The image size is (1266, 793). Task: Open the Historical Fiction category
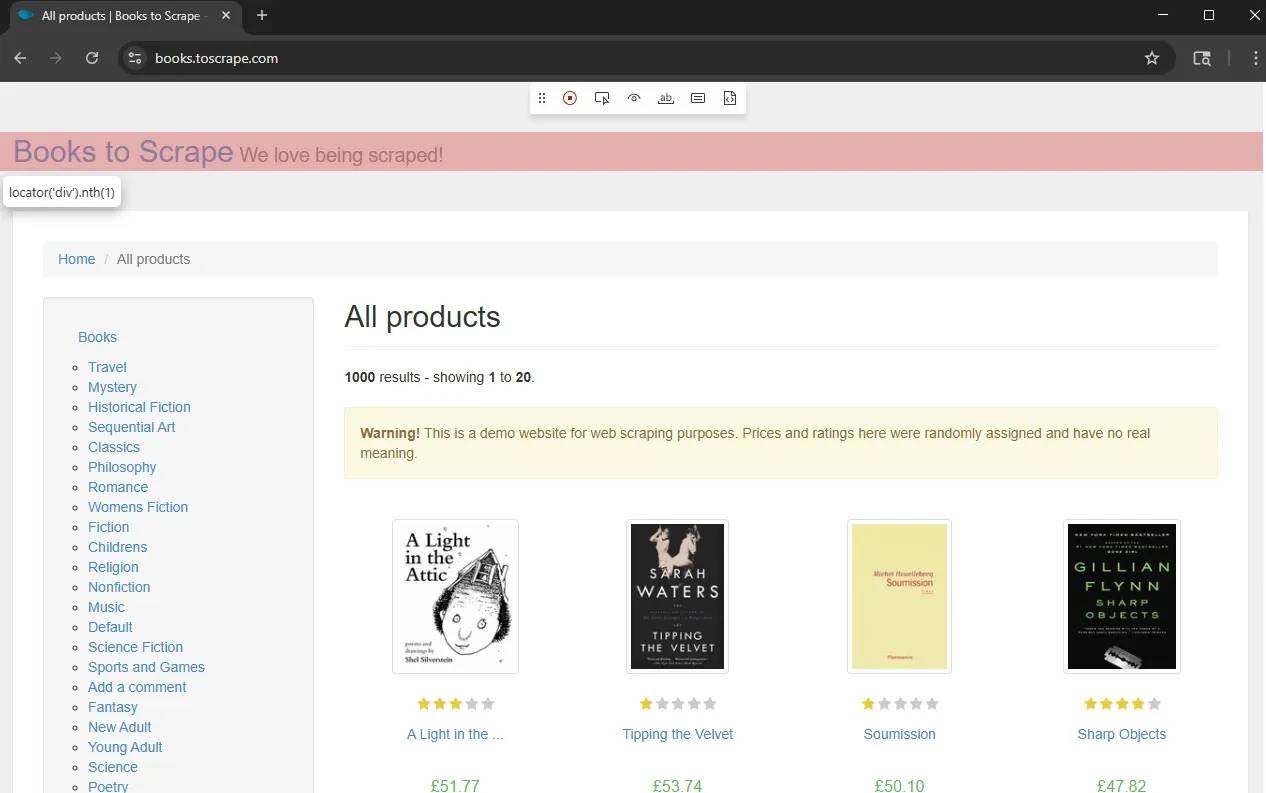click(x=139, y=407)
